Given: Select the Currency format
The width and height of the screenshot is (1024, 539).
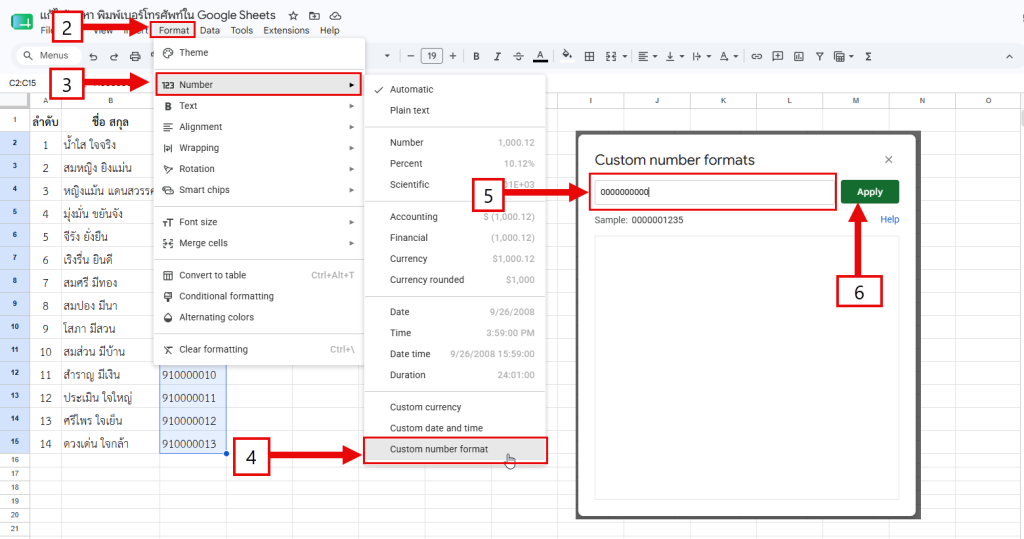Looking at the screenshot, I should pyautogui.click(x=455, y=259).
